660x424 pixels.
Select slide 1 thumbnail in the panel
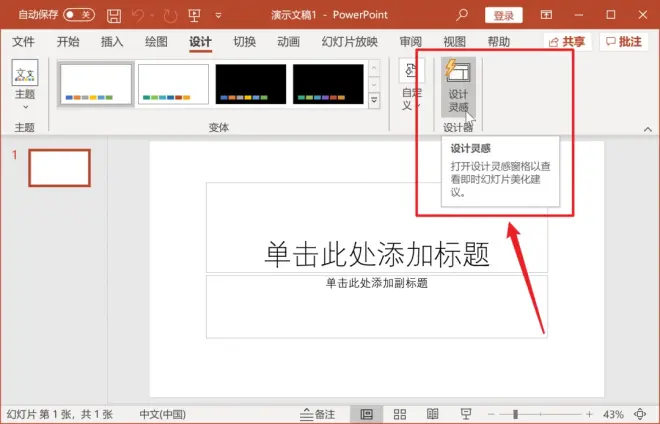point(60,168)
